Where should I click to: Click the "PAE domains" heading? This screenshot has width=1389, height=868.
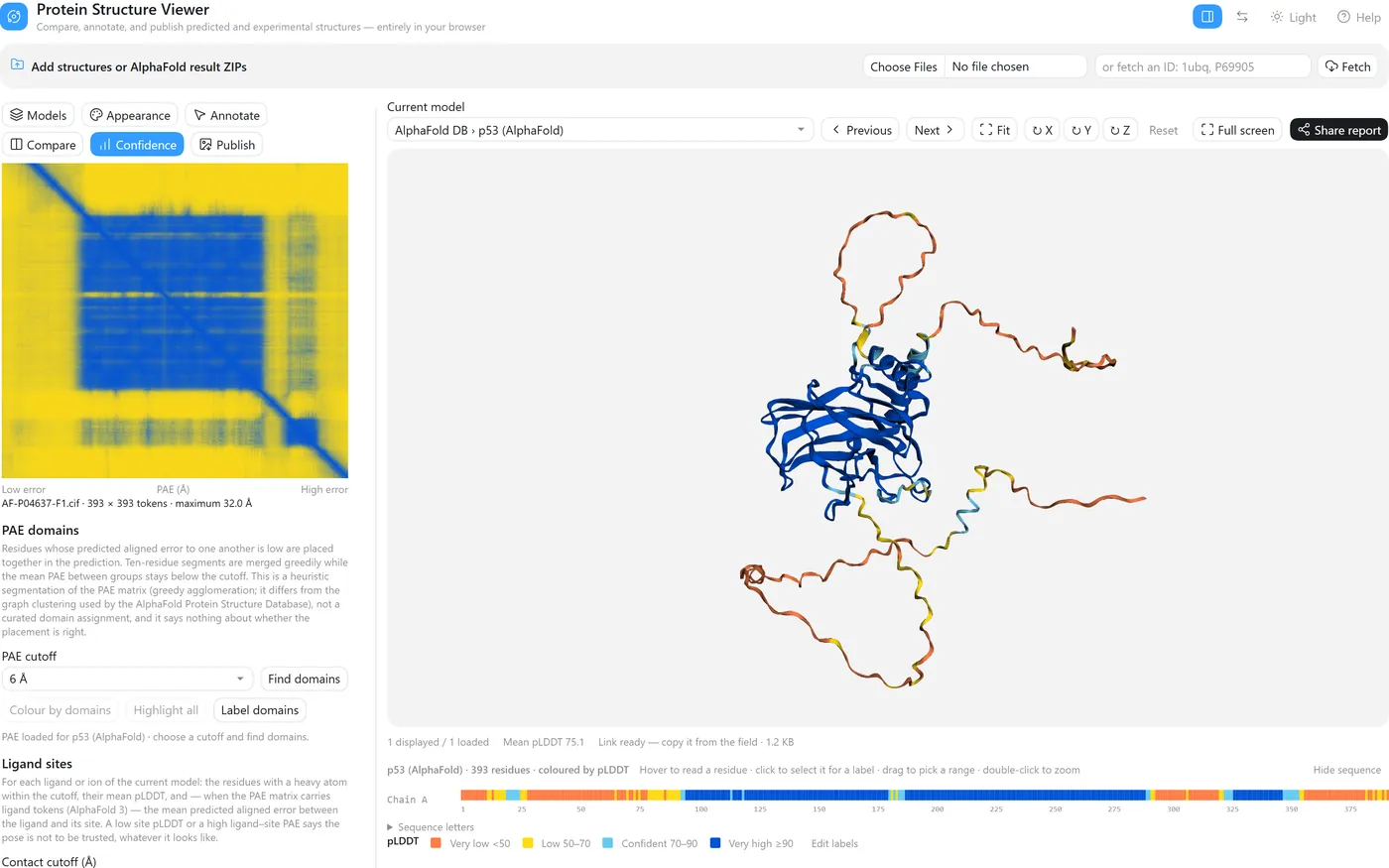click(41, 530)
